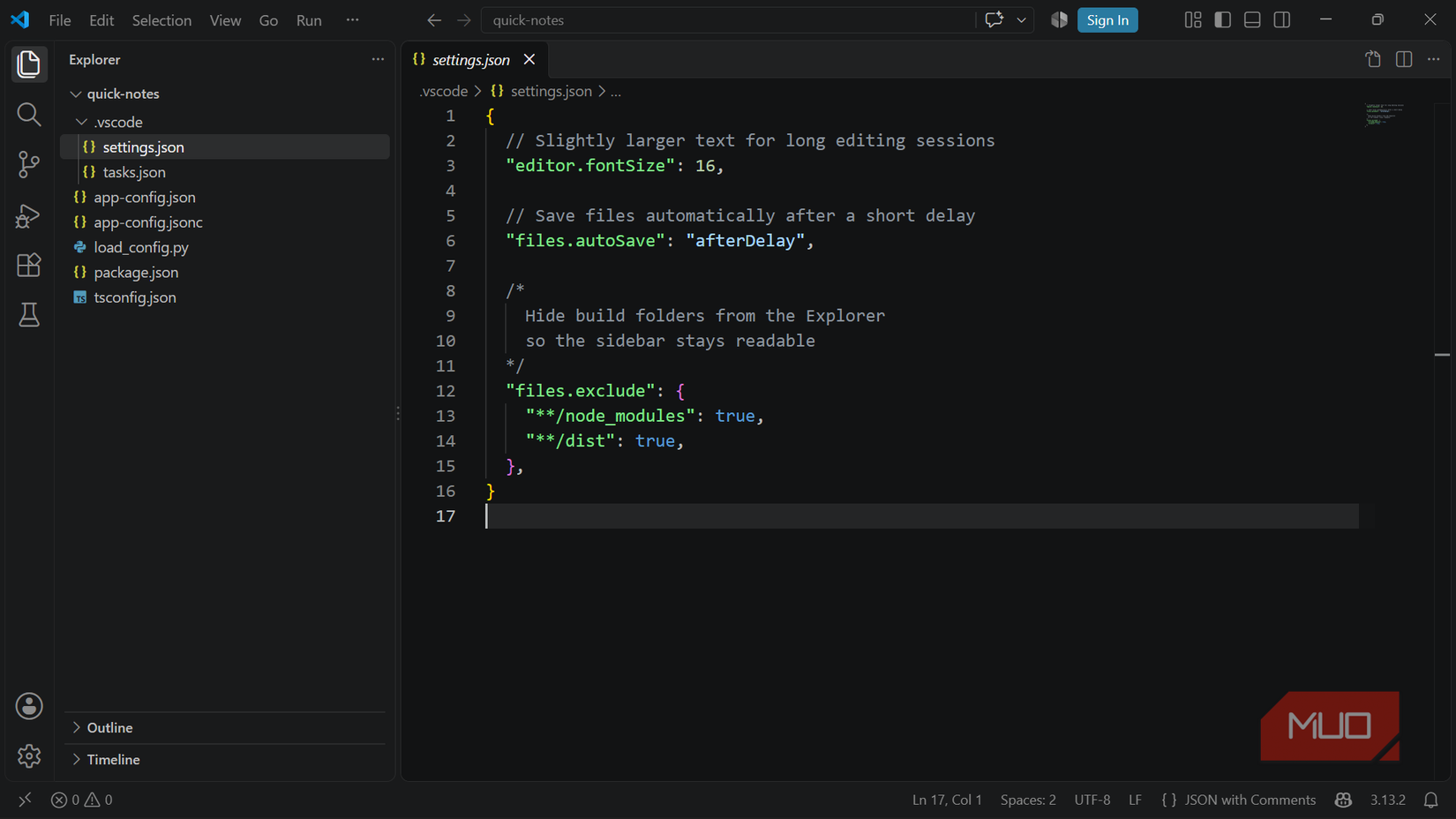Open the Accounts menu icon
1456x819 pixels.
29,706
